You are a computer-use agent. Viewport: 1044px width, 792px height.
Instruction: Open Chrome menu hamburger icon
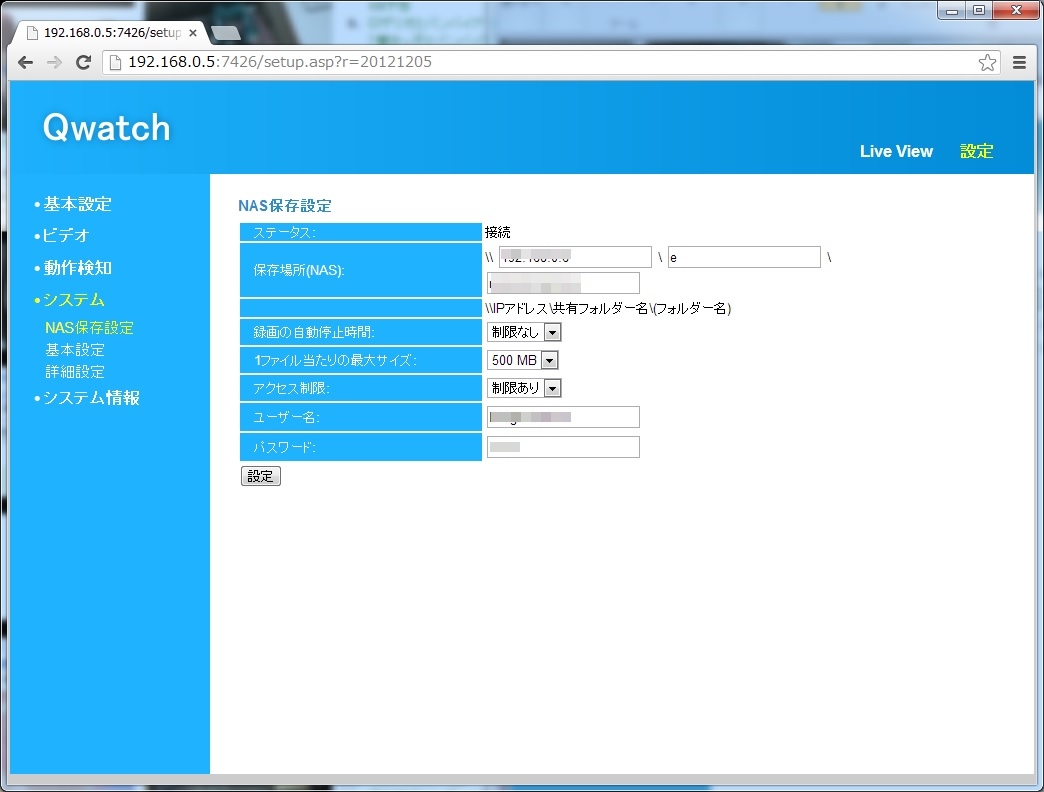[1019, 63]
